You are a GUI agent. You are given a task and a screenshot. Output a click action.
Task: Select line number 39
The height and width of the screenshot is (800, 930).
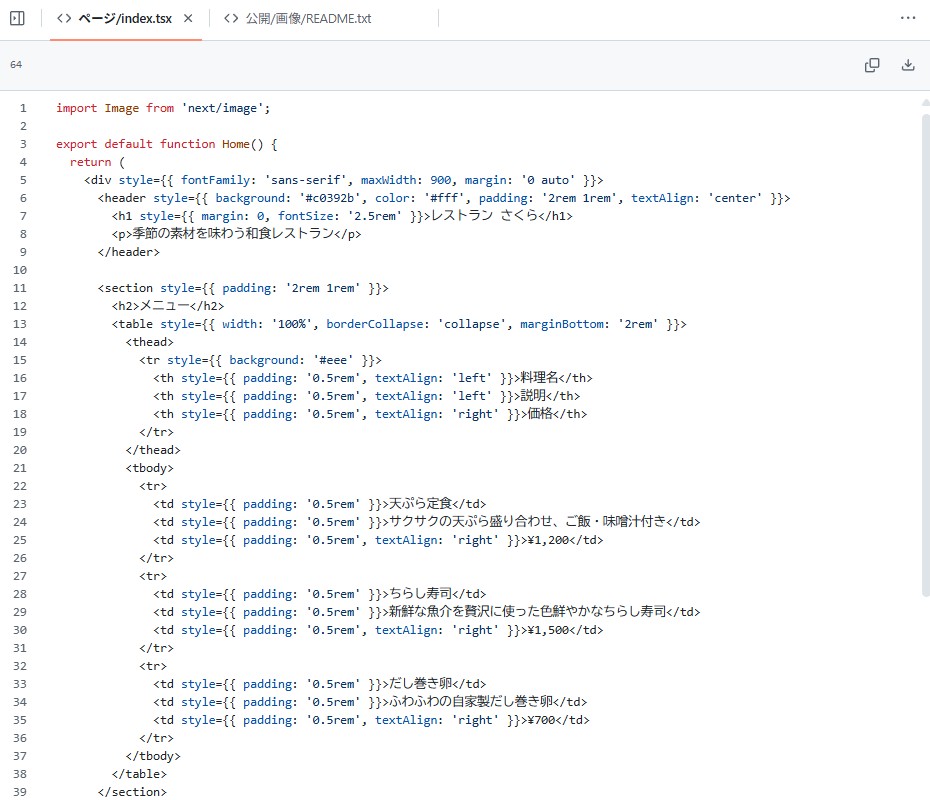[20, 792]
